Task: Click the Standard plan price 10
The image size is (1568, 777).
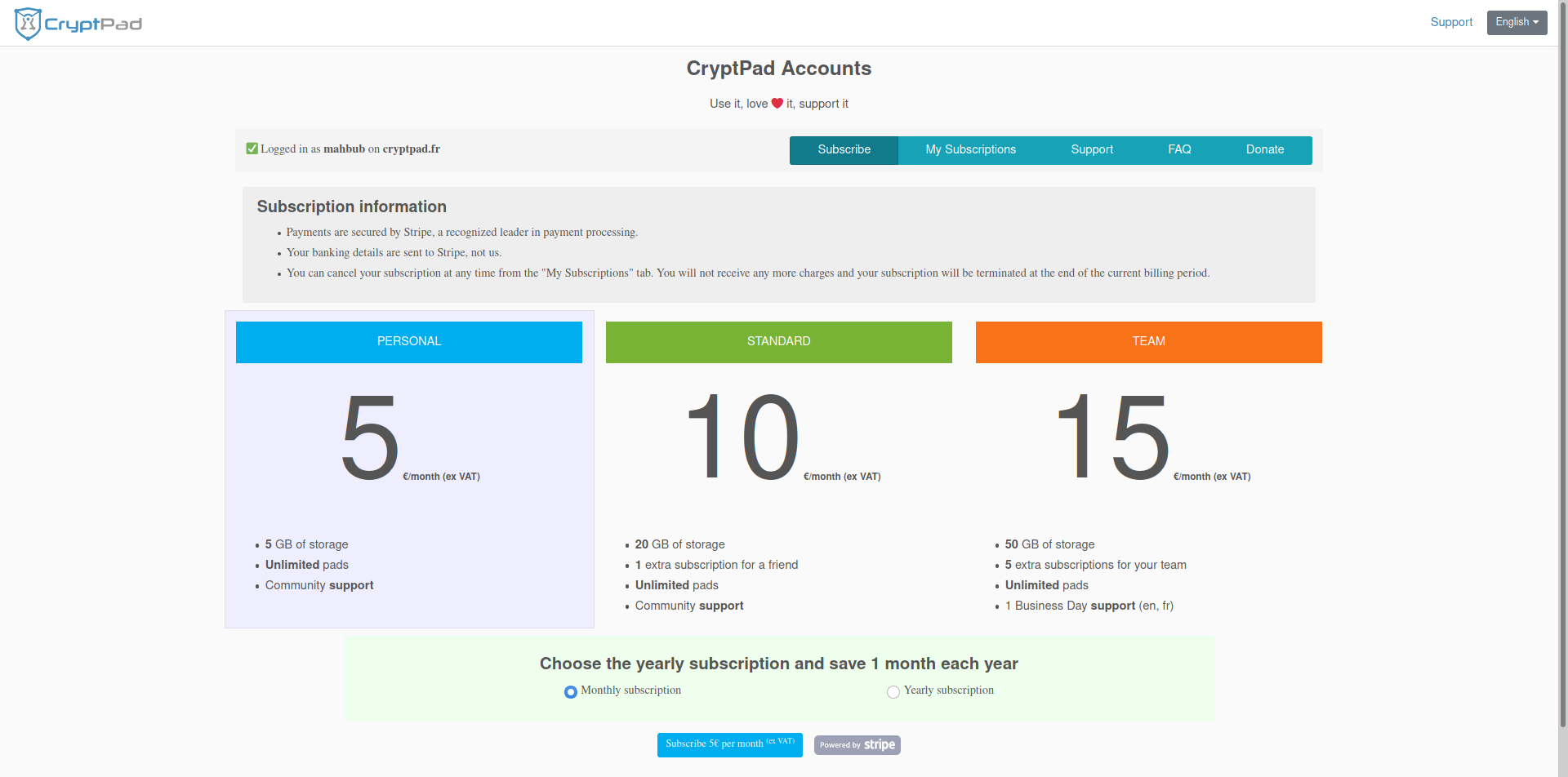Action: pyautogui.click(x=742, y=437)
